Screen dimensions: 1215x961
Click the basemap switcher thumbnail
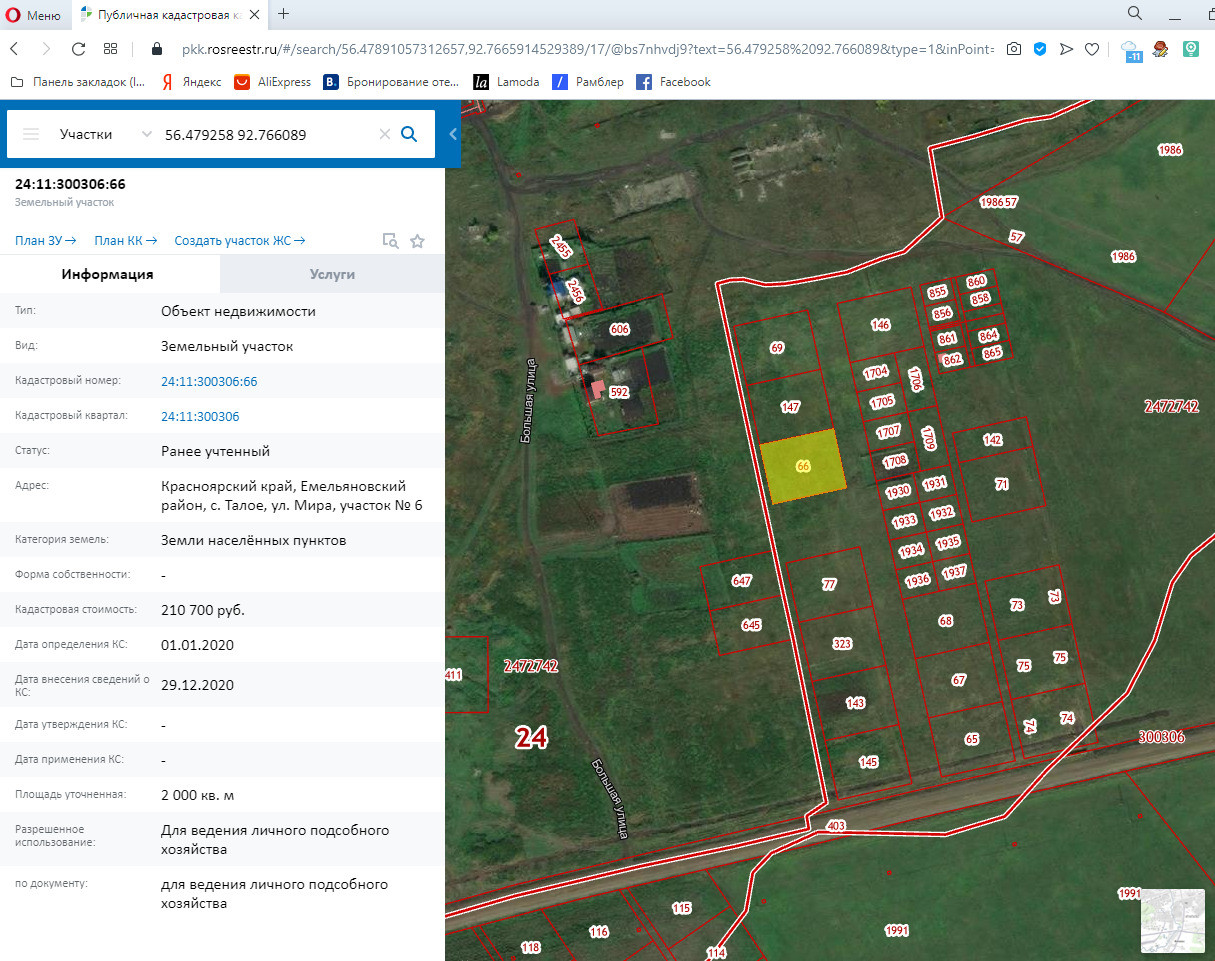(1173, 921)
